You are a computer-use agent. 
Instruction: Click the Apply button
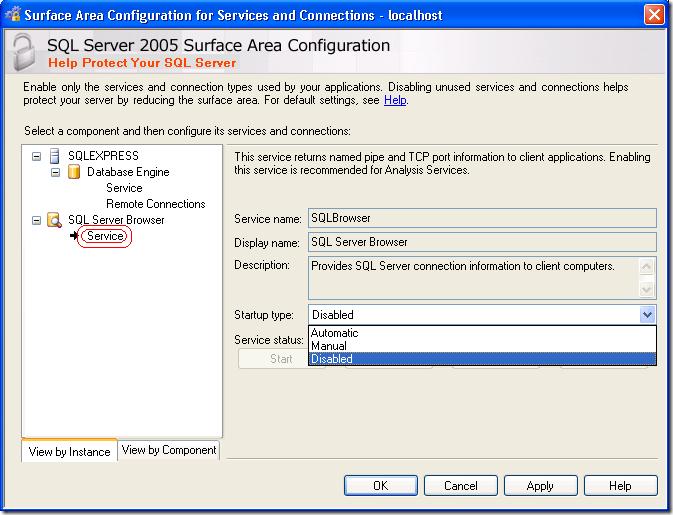click(540, 485)
